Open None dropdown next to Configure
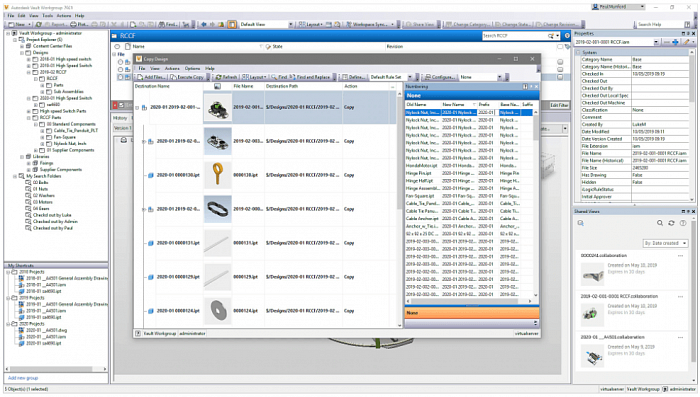Screen dimensions: 700x397 (499, 77)
